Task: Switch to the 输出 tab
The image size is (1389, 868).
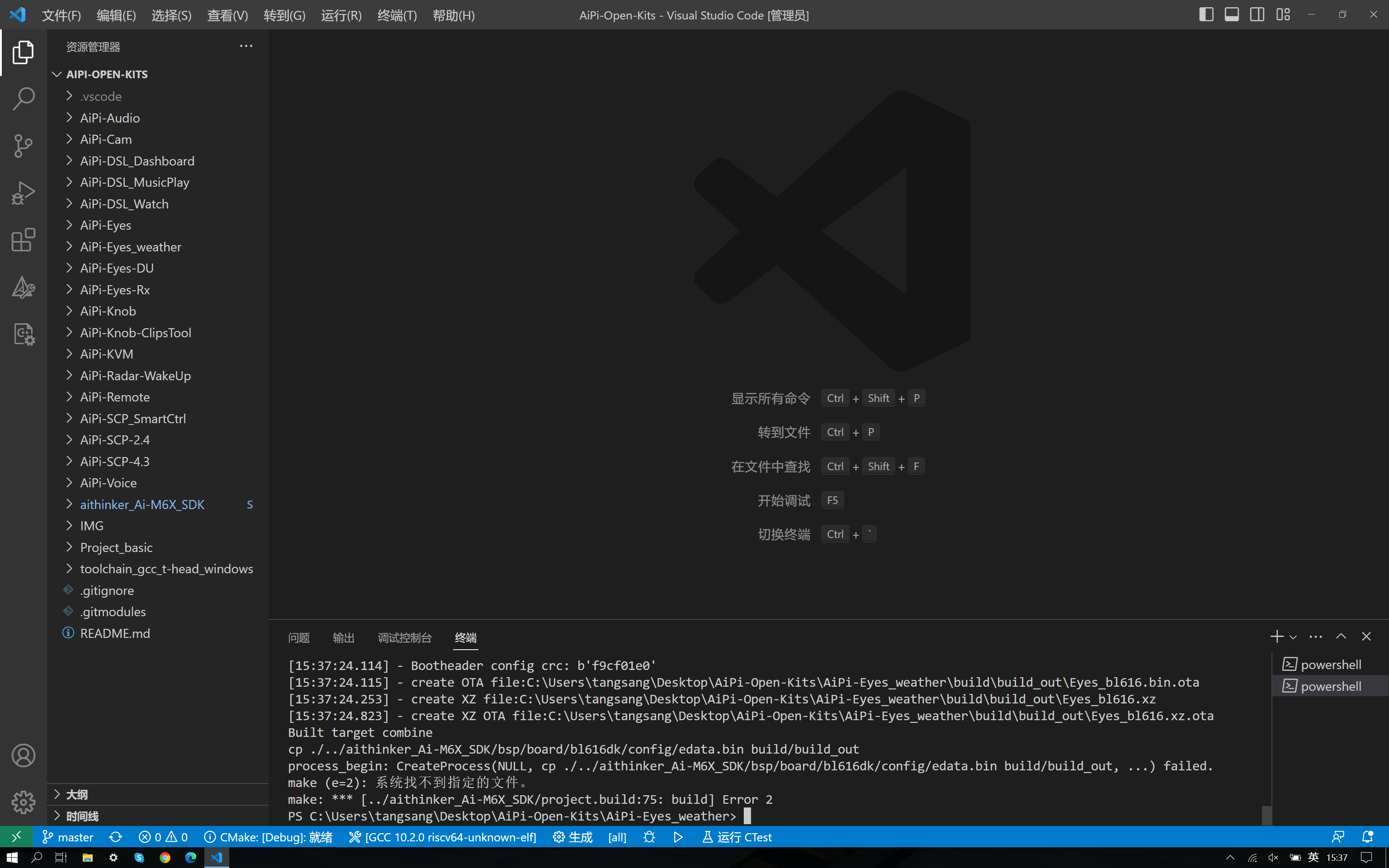Action: pyautogui.click(x=343, y=638)
